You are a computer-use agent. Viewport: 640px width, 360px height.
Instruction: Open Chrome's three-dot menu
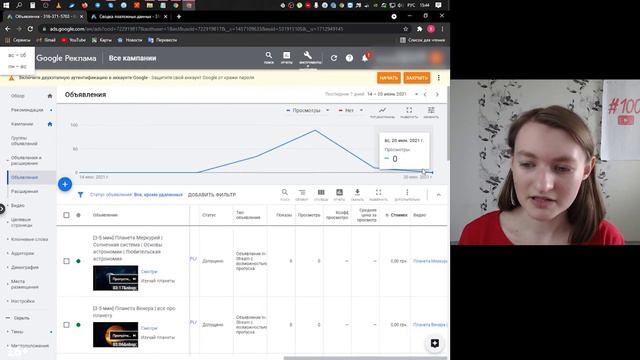click(x=442, y=29)
